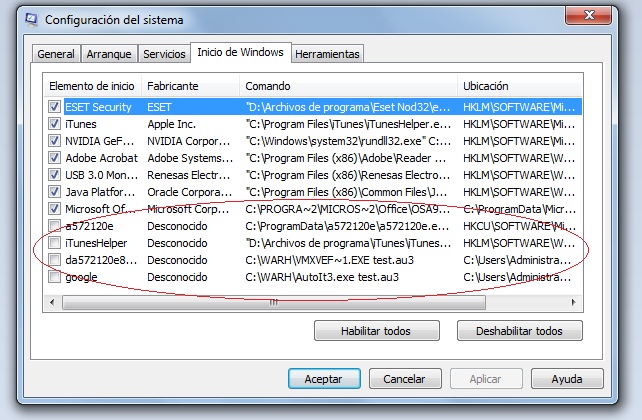Click the OSA9... Office command cell
This screenshot has width=642, height=420.
(348, 209)
